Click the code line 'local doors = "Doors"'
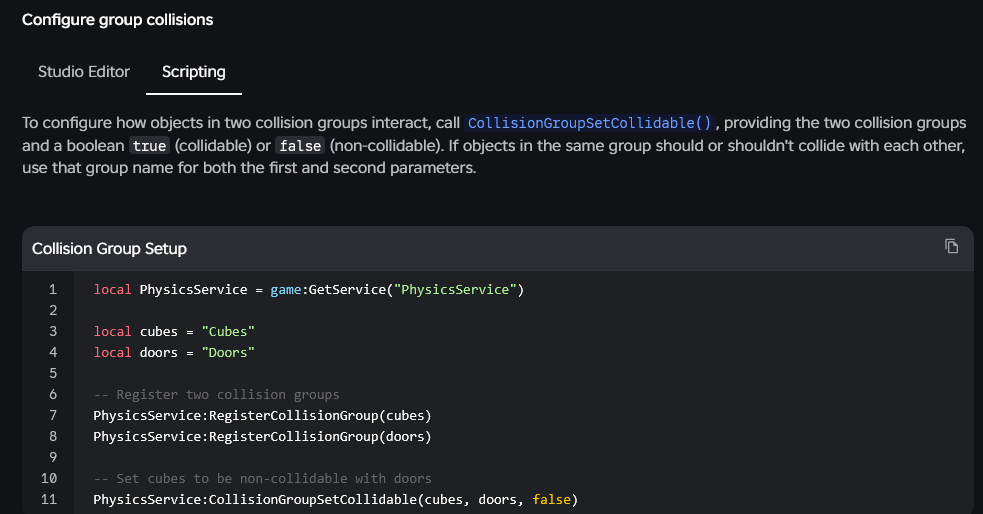Image resolution: width=983 pixels, height=514 pixels. pyautogui.click(x=174, y=353)
